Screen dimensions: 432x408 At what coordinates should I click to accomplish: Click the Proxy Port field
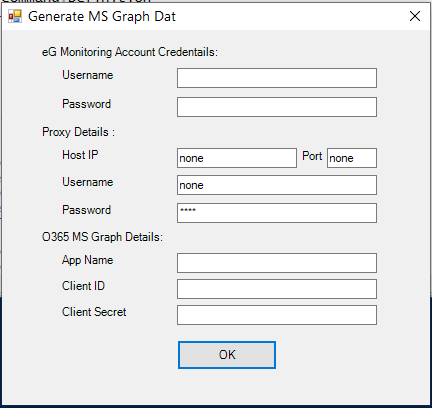tap(352, 158)
